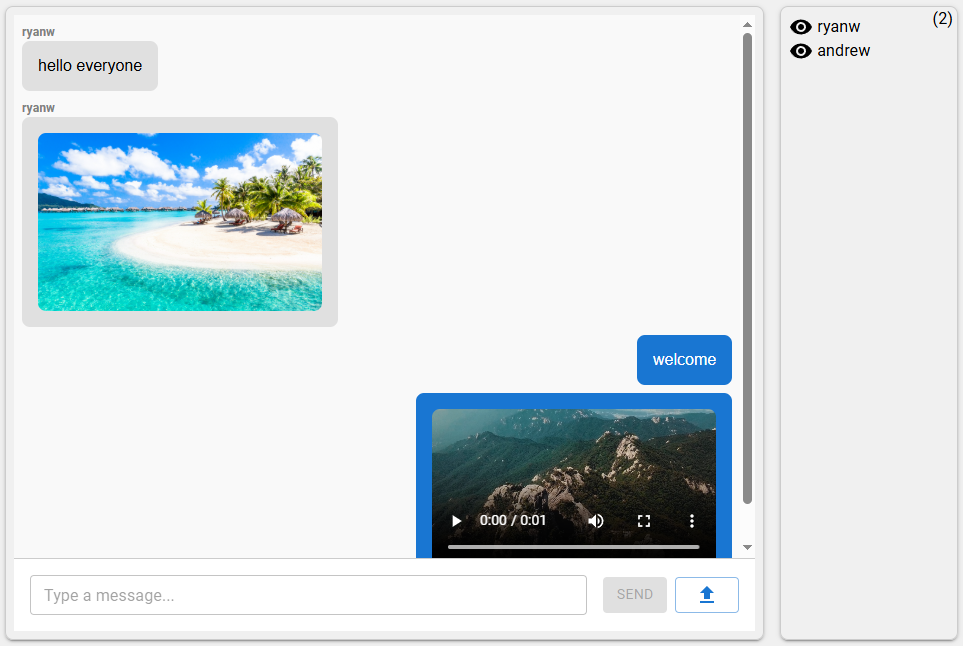963x646 pixels.
Task: Click the scrollbar up arrow in chat
Action: 747,25
